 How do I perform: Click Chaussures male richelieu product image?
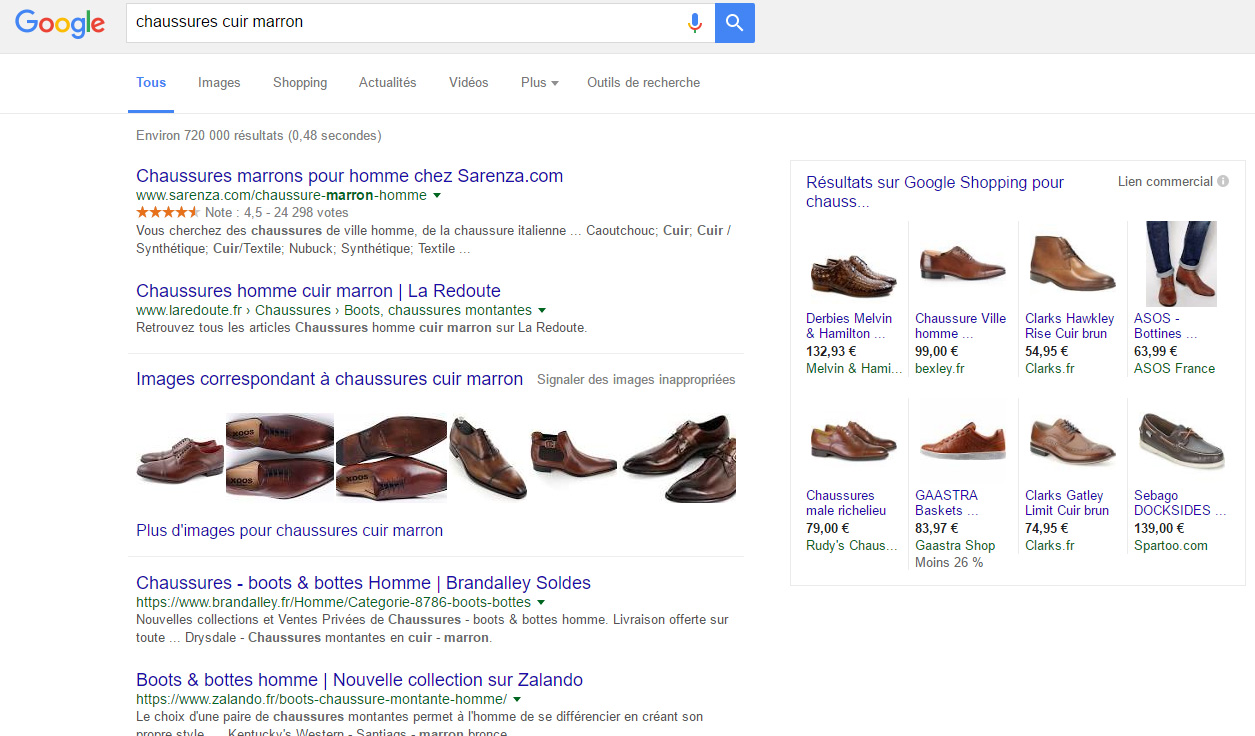(852, 441)
